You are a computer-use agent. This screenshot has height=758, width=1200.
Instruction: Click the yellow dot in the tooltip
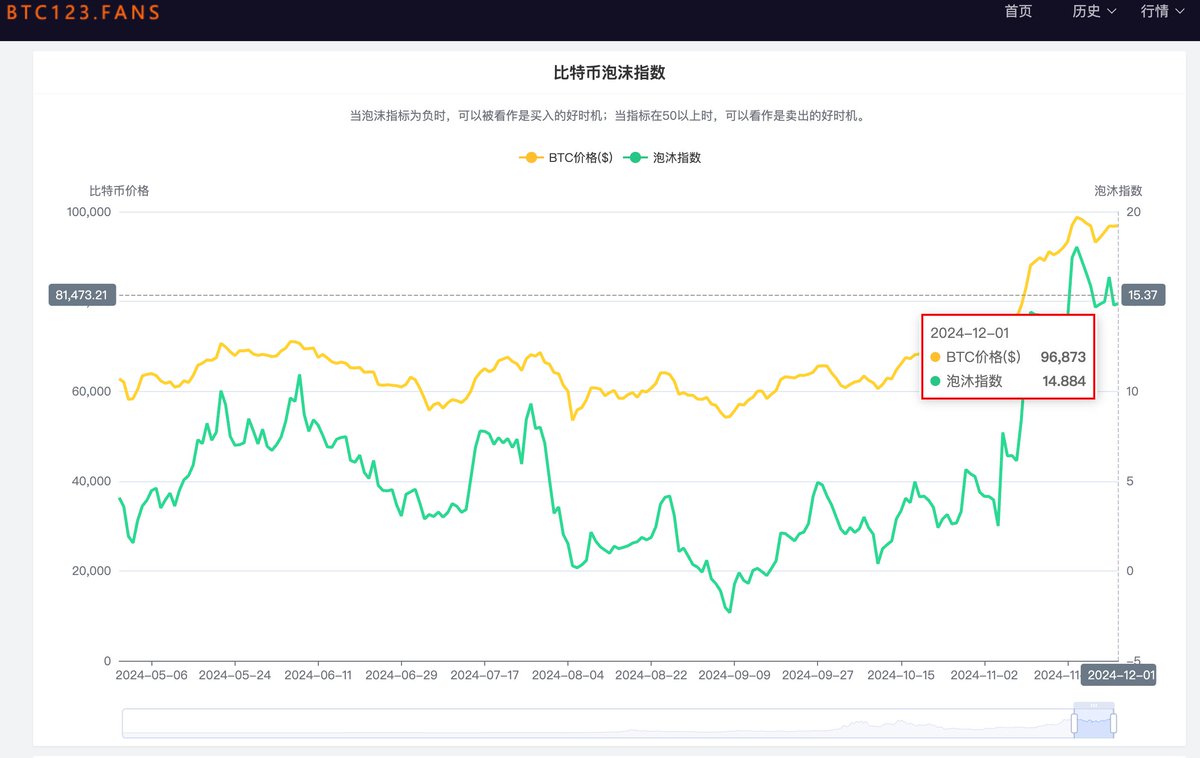(x=936, y=357)
